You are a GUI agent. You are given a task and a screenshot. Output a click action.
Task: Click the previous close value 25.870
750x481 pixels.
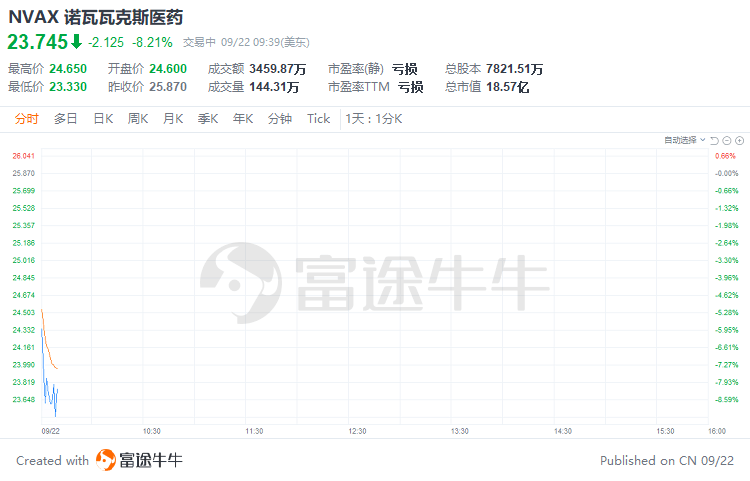tap(168, 87)
